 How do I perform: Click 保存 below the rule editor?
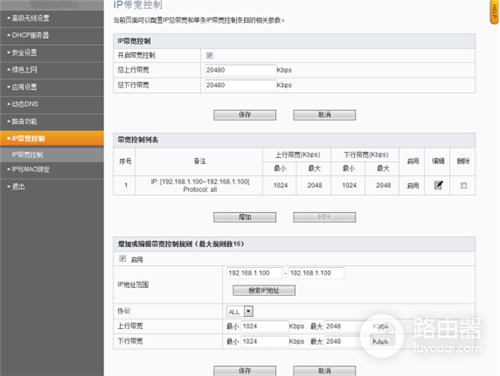point(245,371)
